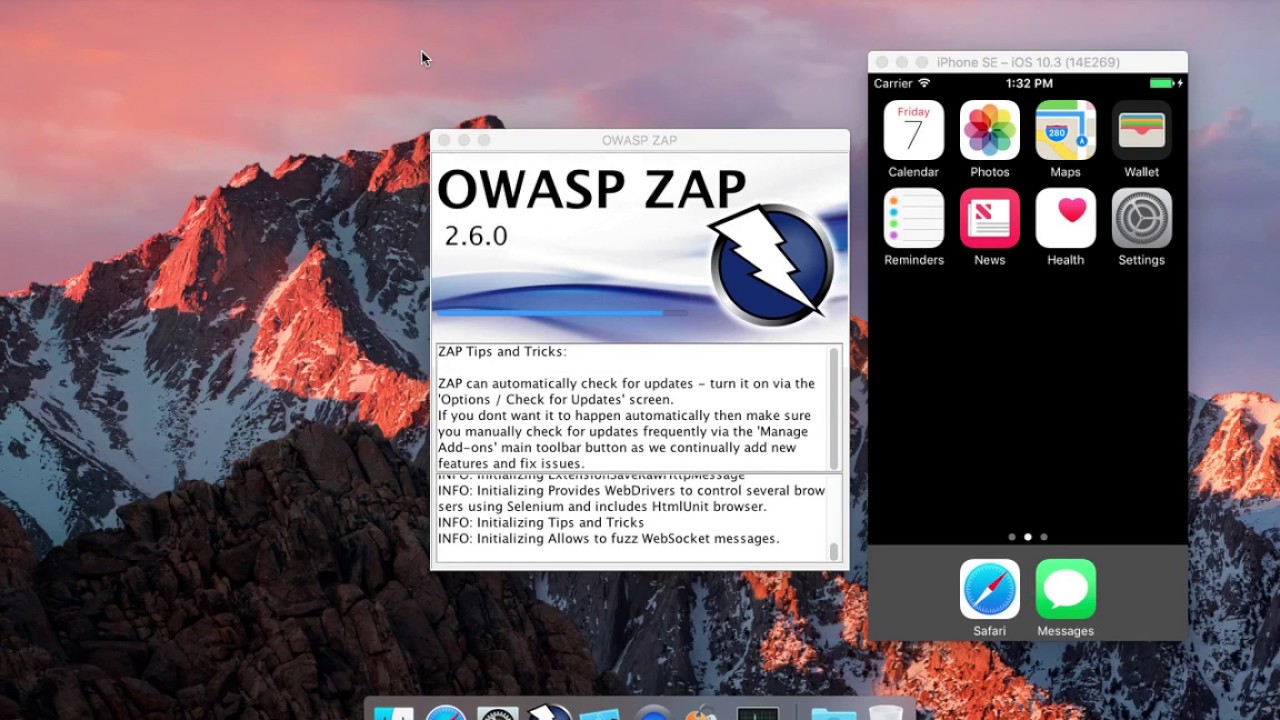Click 'INFO: Initializing Tips and Tricks' log line
Image resolution: width=1280 pixels, height=720 pixels.
(x=541, y=523)
